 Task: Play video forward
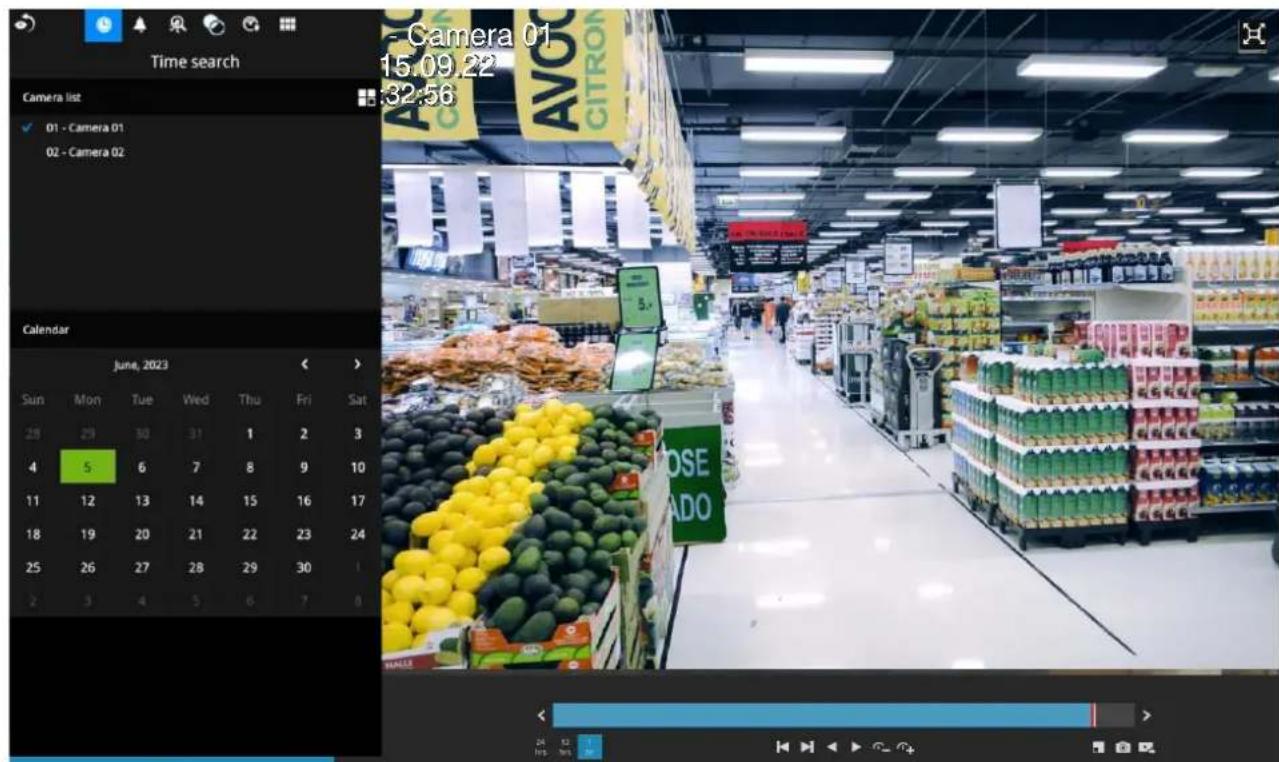856,747
